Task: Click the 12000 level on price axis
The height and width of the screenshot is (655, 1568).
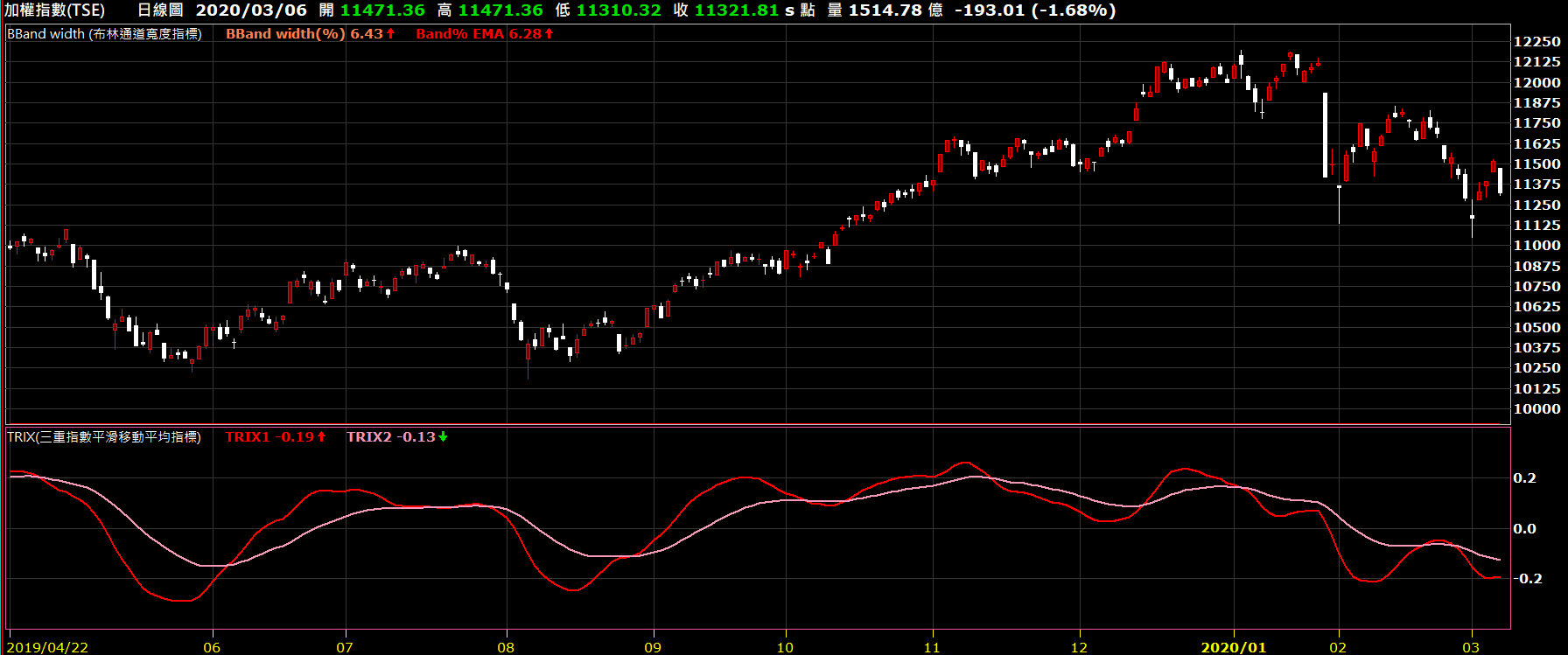Action: [1536, 82]
